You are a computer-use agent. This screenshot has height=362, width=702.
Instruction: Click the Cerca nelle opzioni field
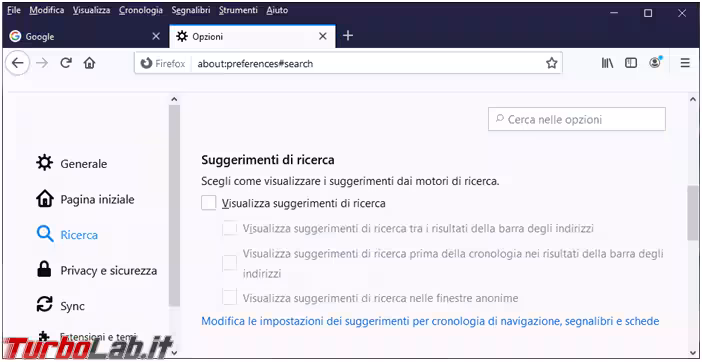click(577, 119)
